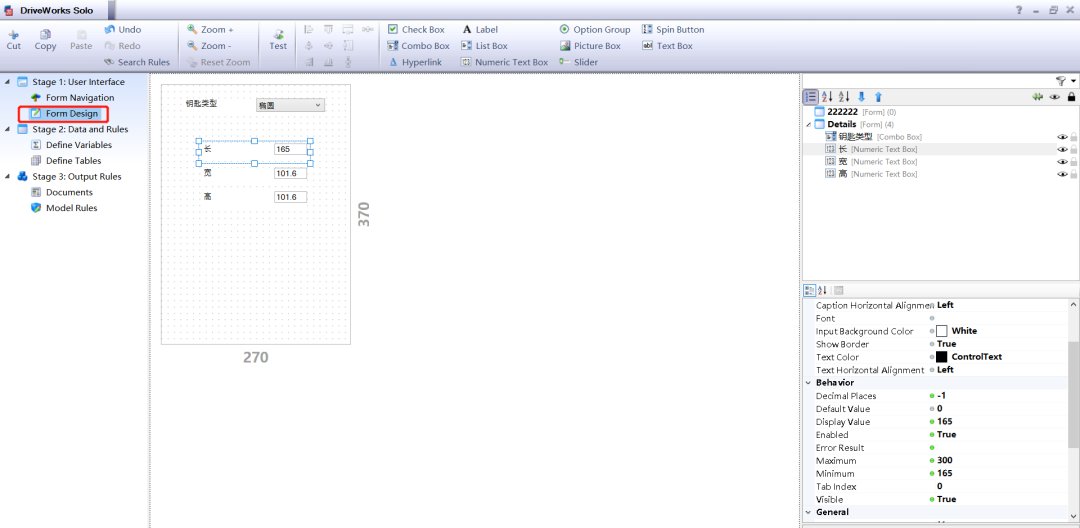Toggle visibility eye icon in list header
This screenshot has width=1080, height=528.
[x=1055, y=97]
